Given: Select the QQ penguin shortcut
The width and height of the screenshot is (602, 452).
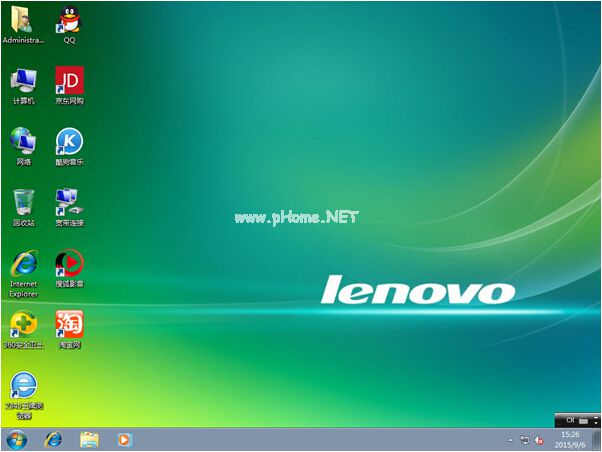Looking at the screenshot, I should click(x=69, y=25).
